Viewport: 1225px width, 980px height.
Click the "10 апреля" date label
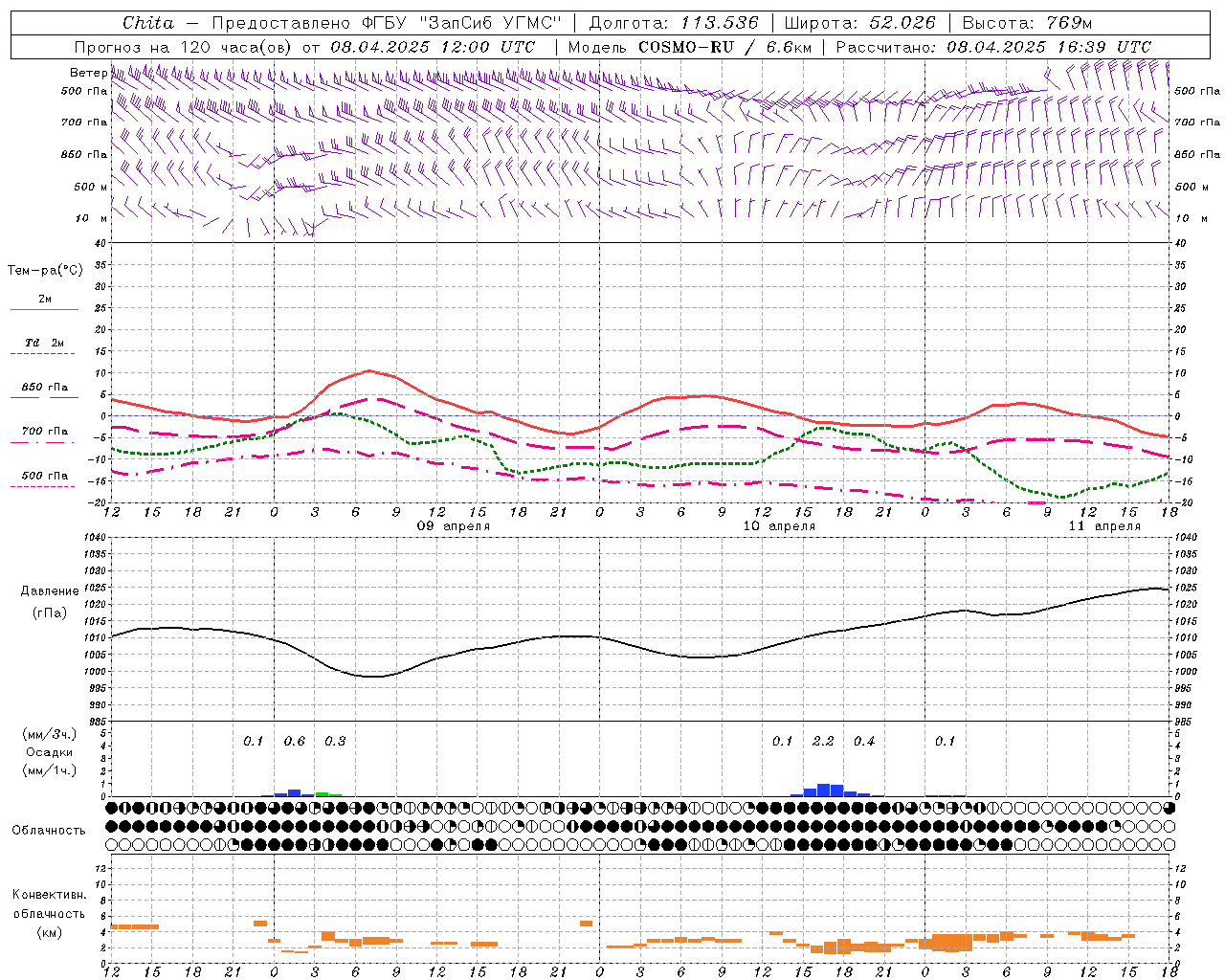tap(779, 526)
